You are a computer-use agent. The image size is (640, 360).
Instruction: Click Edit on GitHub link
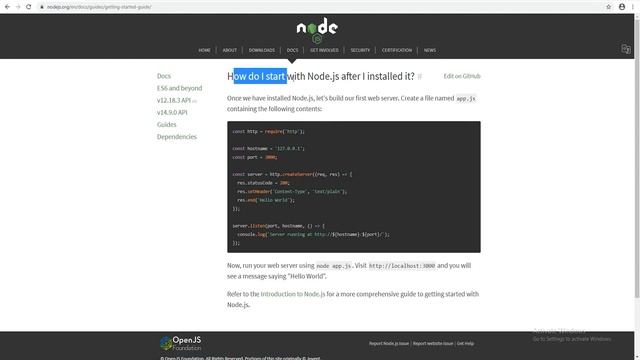pyautogui.click(x=462, y=76)
